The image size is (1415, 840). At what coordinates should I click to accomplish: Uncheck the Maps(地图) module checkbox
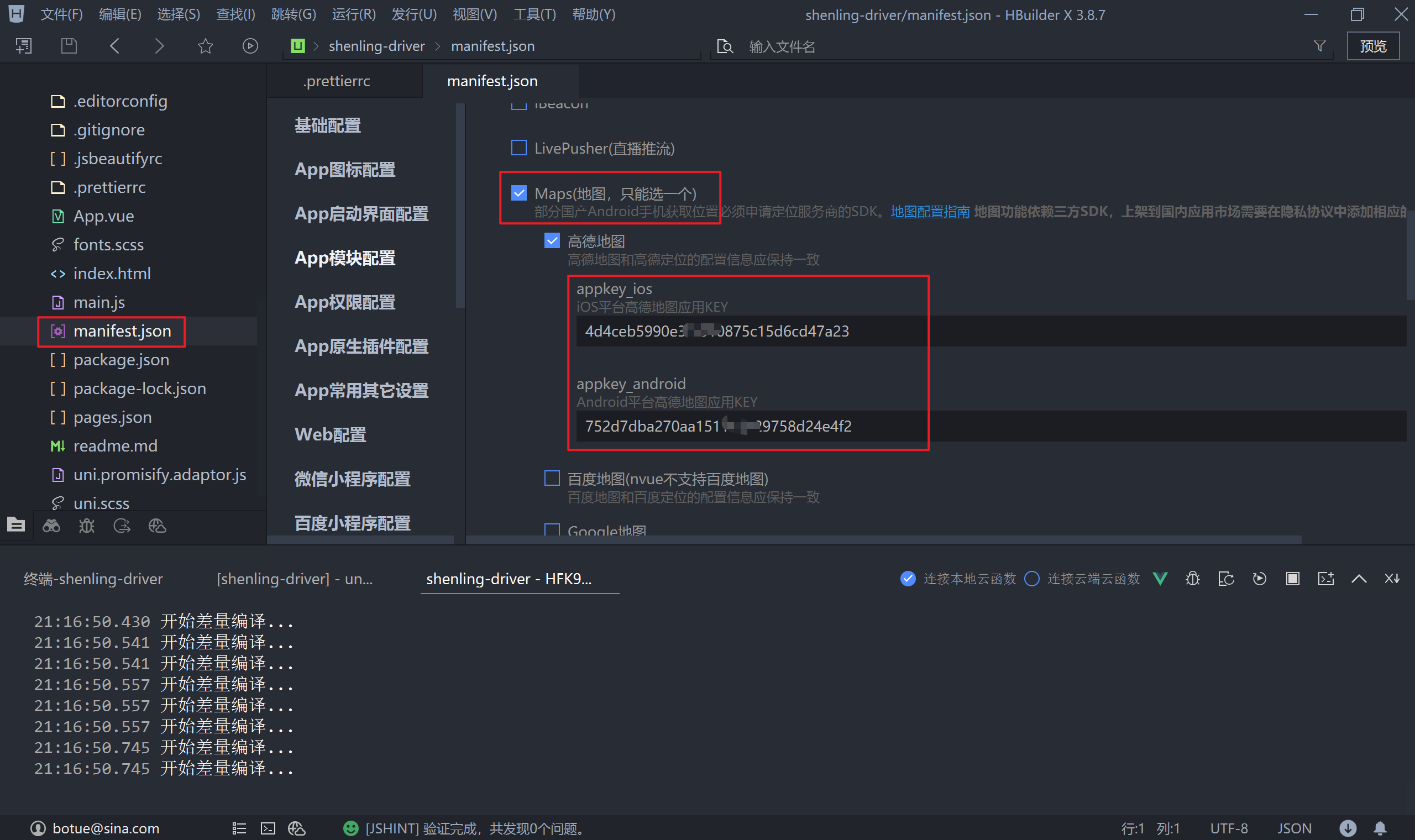click(518, 193)
